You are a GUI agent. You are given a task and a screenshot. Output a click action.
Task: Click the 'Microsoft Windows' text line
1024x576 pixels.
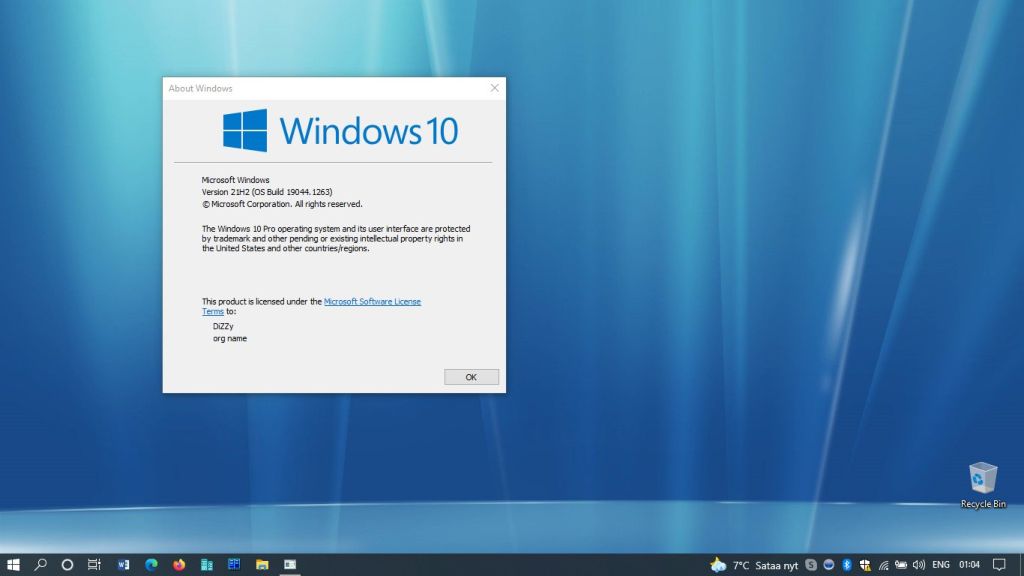point(235,180)
